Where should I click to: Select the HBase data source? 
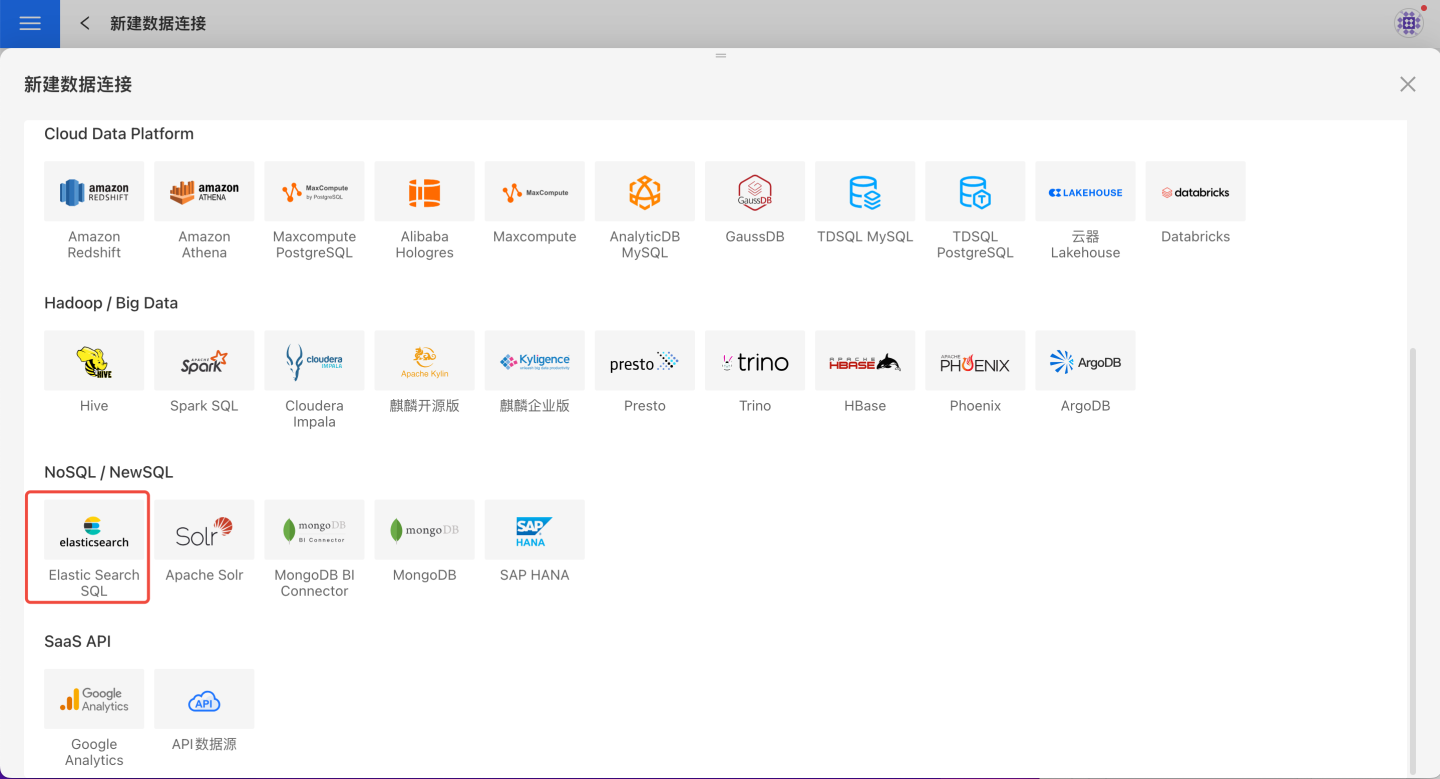click(x=864, y=361)
